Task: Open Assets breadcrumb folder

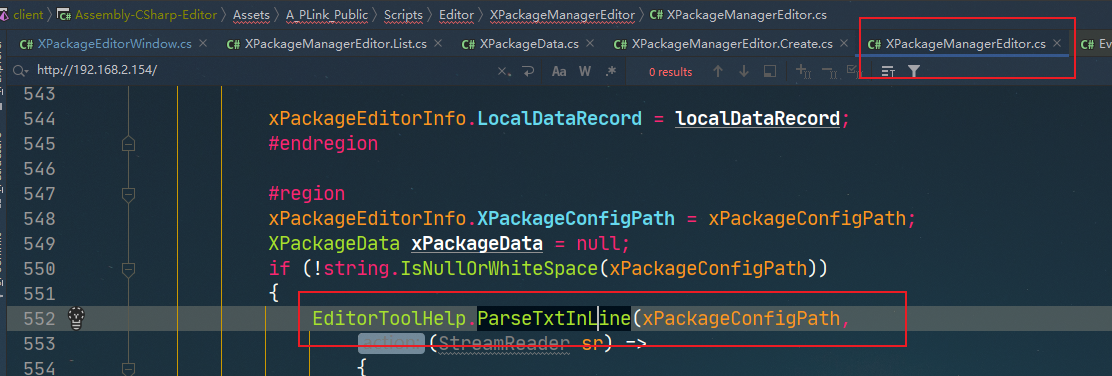Action: 250,14
